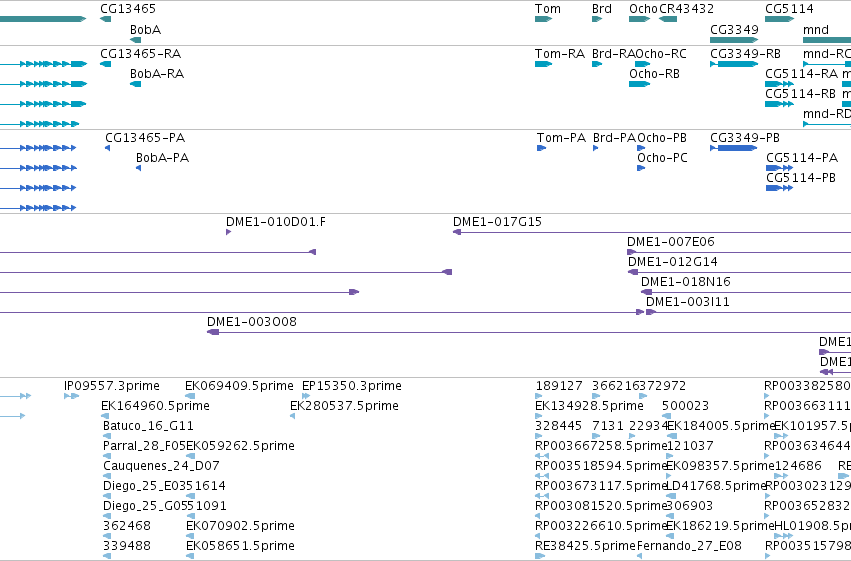Click the Cauquenes_24_D07 label

[161, 467]
